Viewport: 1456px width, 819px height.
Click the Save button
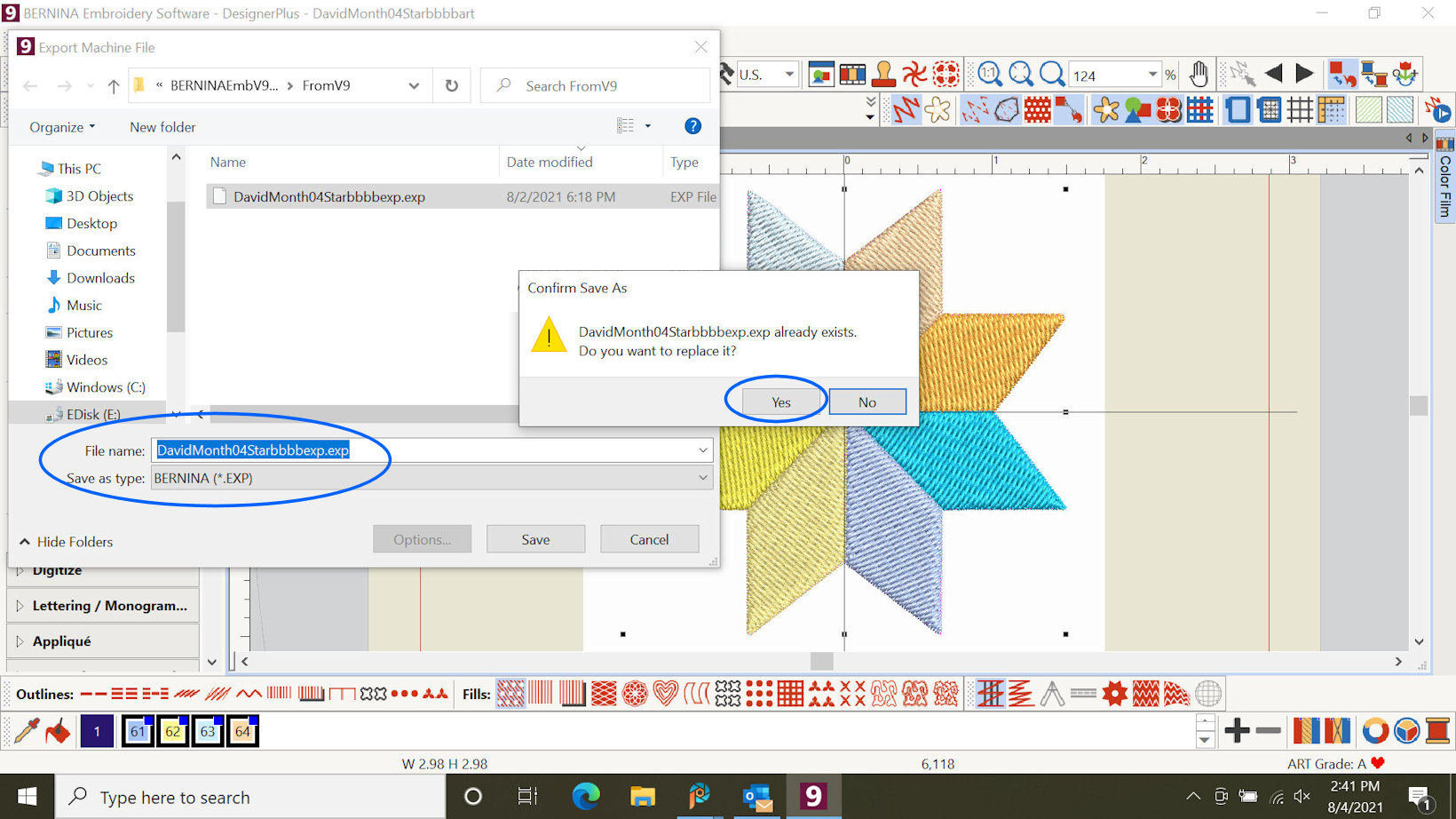[535, 539]
